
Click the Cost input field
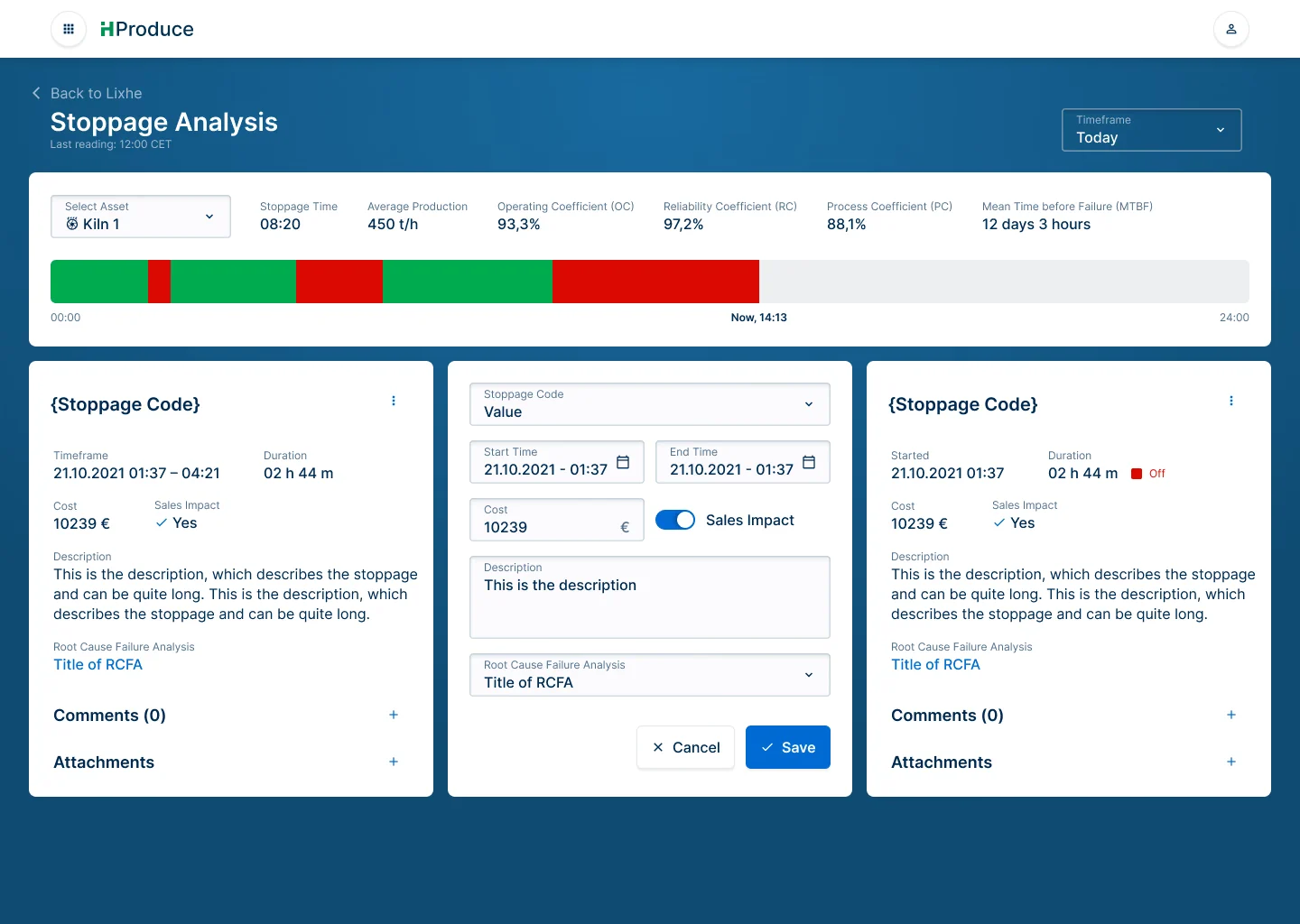point(557,520)
